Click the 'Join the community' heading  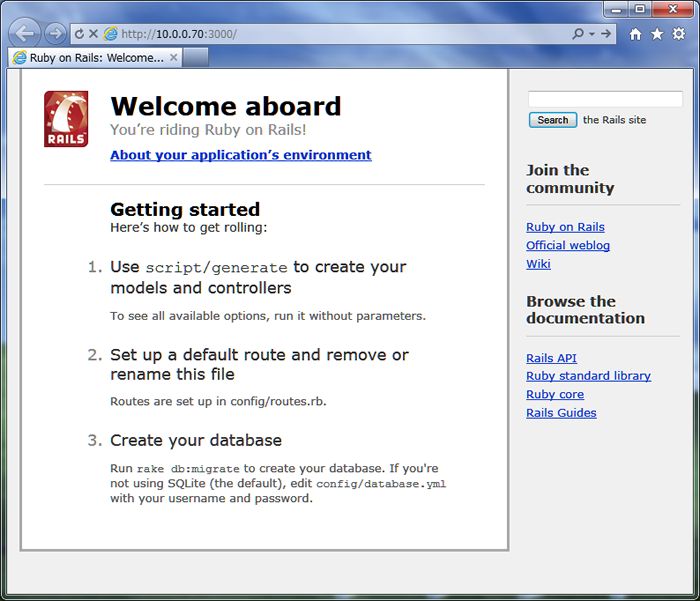click(570, 179)
